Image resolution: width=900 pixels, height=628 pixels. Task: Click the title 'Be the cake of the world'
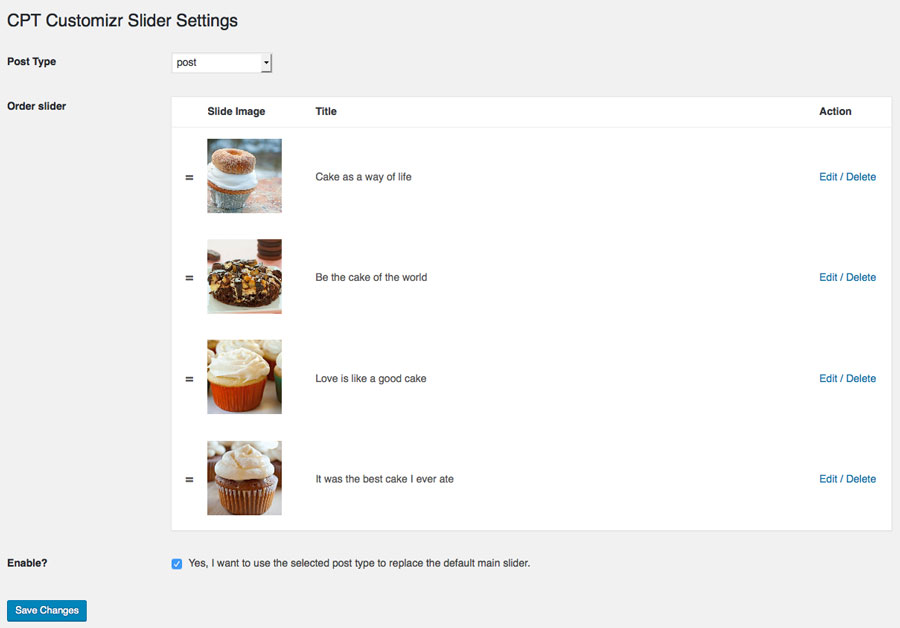(371, 277)
